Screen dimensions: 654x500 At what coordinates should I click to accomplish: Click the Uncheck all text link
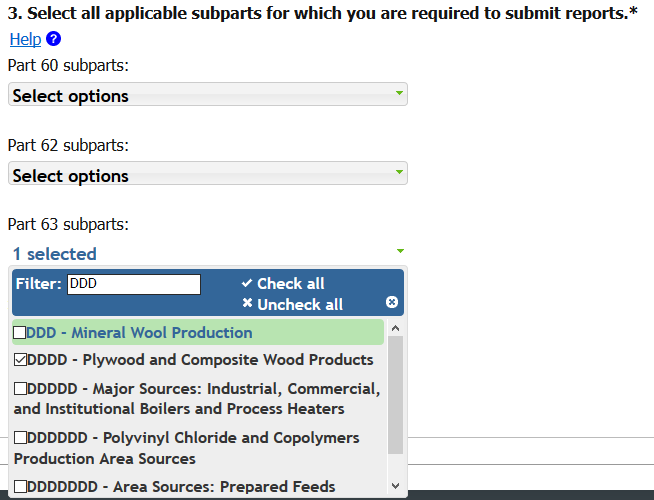coord(299,304)
